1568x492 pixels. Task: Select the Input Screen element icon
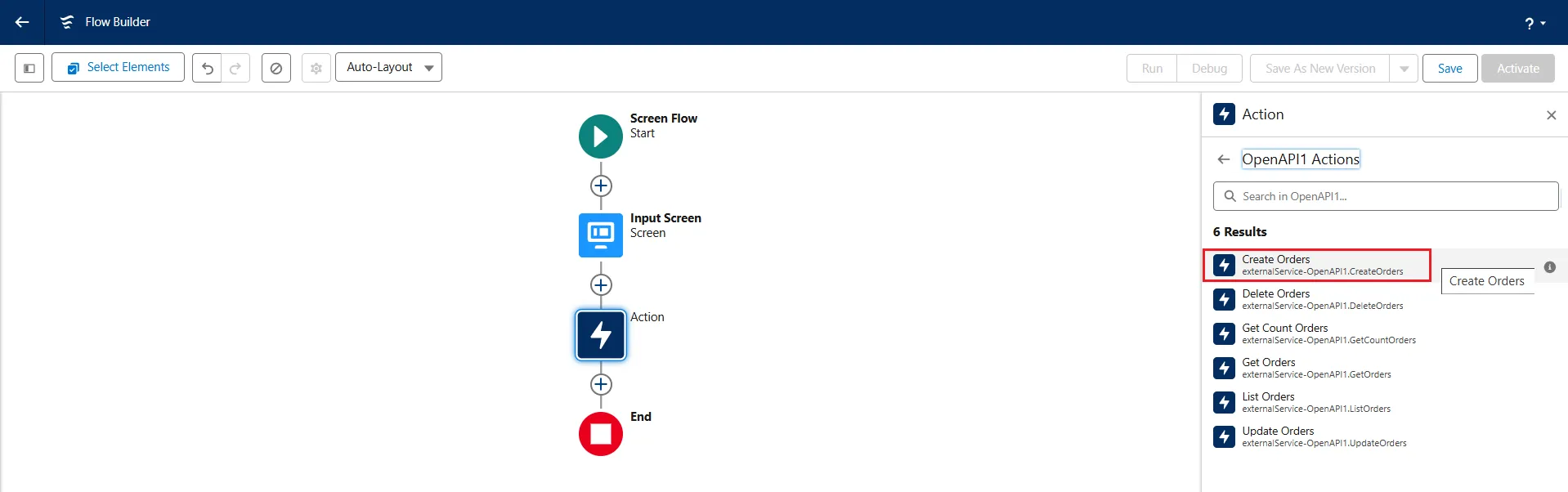601,235
